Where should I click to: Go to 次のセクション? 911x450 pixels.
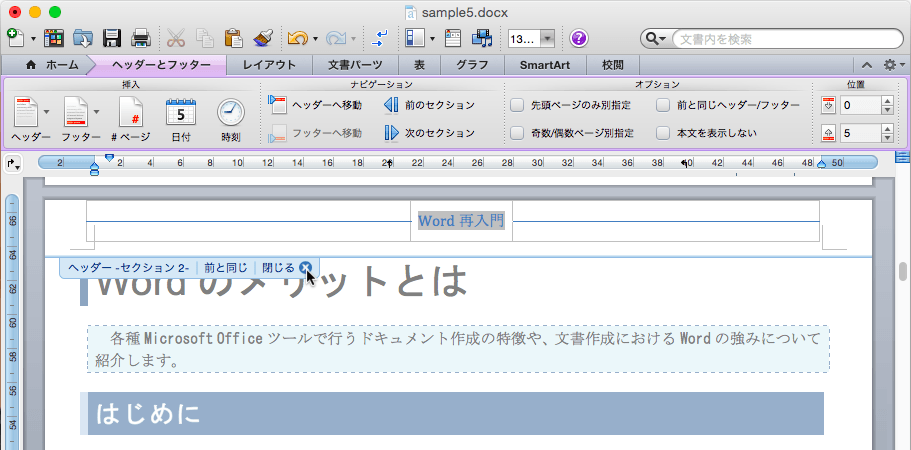(x=429, y=133)
